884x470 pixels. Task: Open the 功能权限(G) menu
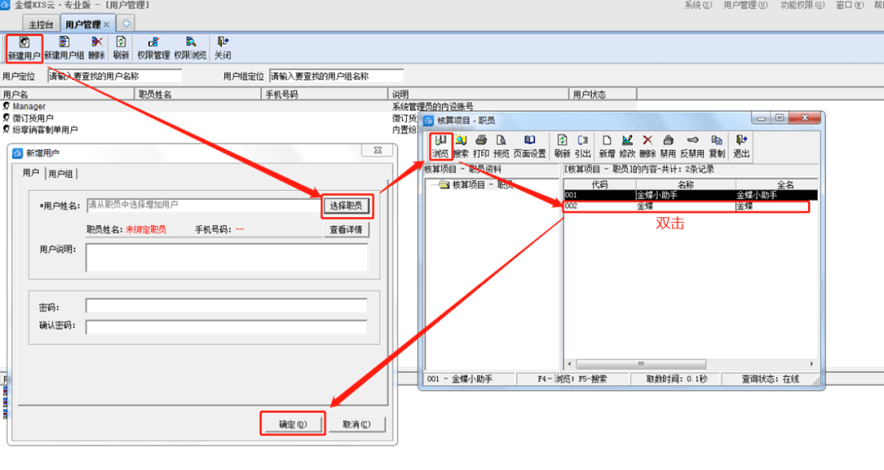[802, 5]
